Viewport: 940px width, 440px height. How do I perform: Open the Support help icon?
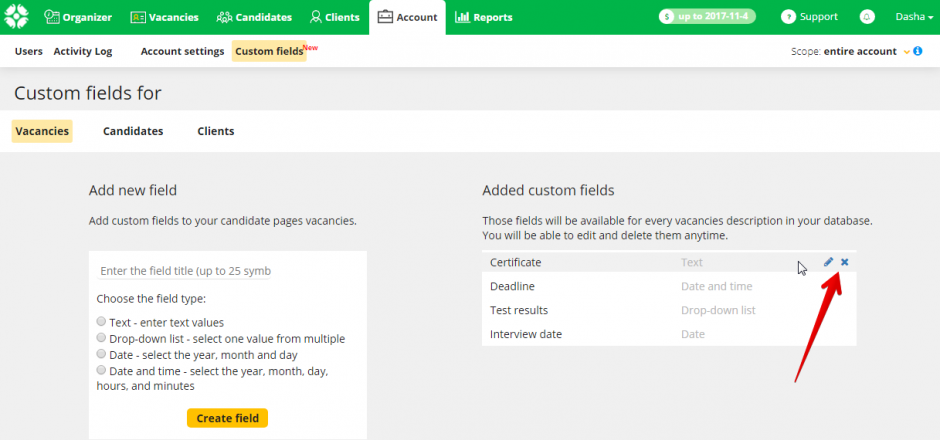(x=788, y=17)
